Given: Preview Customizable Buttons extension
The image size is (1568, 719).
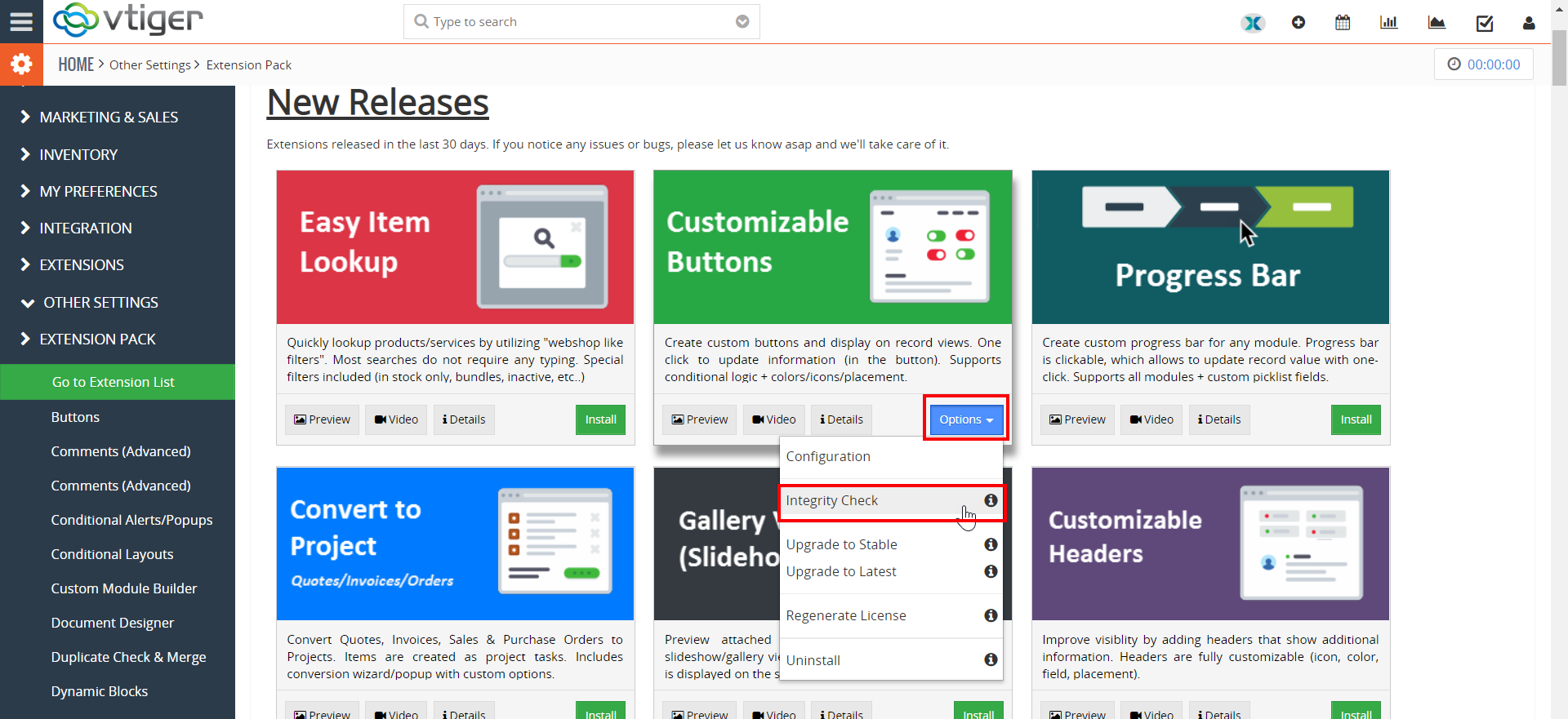Looking at the screenshot, I should click(699, 419).
